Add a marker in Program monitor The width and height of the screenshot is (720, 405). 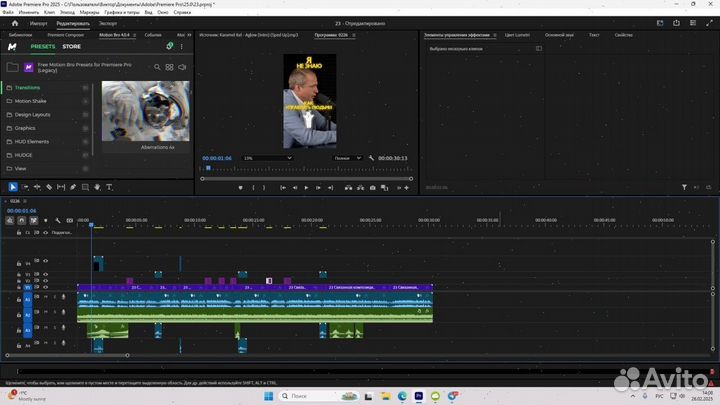pyautogui.click(x=240, y=188)
